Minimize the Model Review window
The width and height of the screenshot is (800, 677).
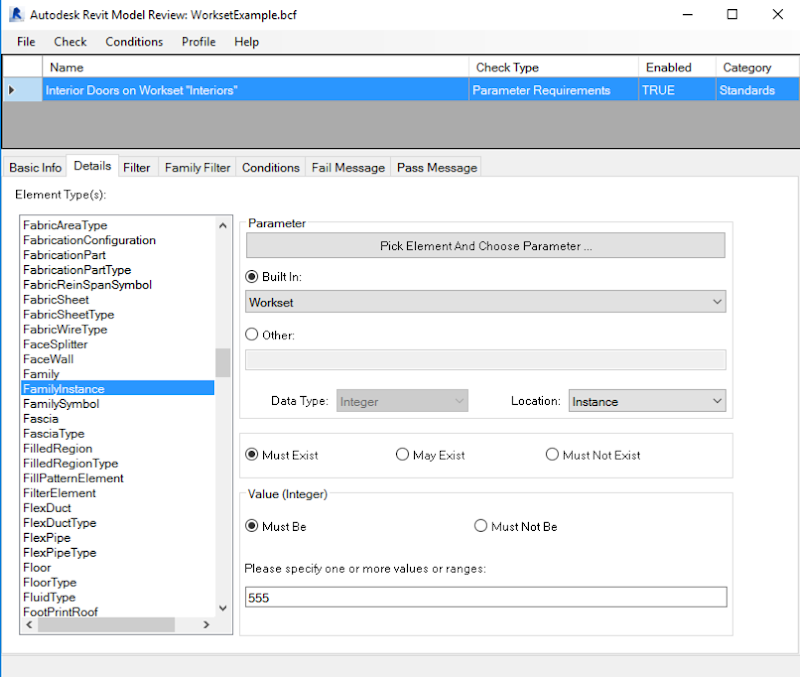pos(688,14)
